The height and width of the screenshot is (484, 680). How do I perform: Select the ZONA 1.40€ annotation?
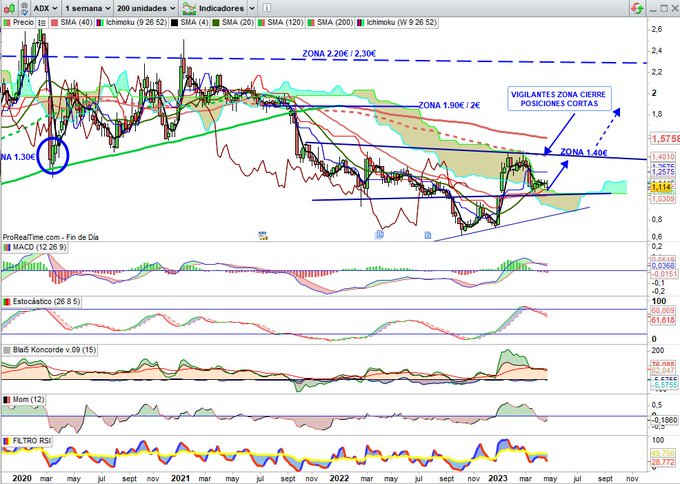(x=584, y=152)
